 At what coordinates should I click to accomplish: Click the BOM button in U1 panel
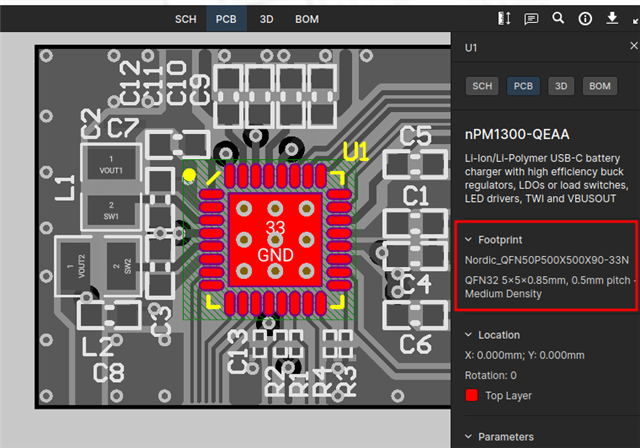click(x=600, y=86)
